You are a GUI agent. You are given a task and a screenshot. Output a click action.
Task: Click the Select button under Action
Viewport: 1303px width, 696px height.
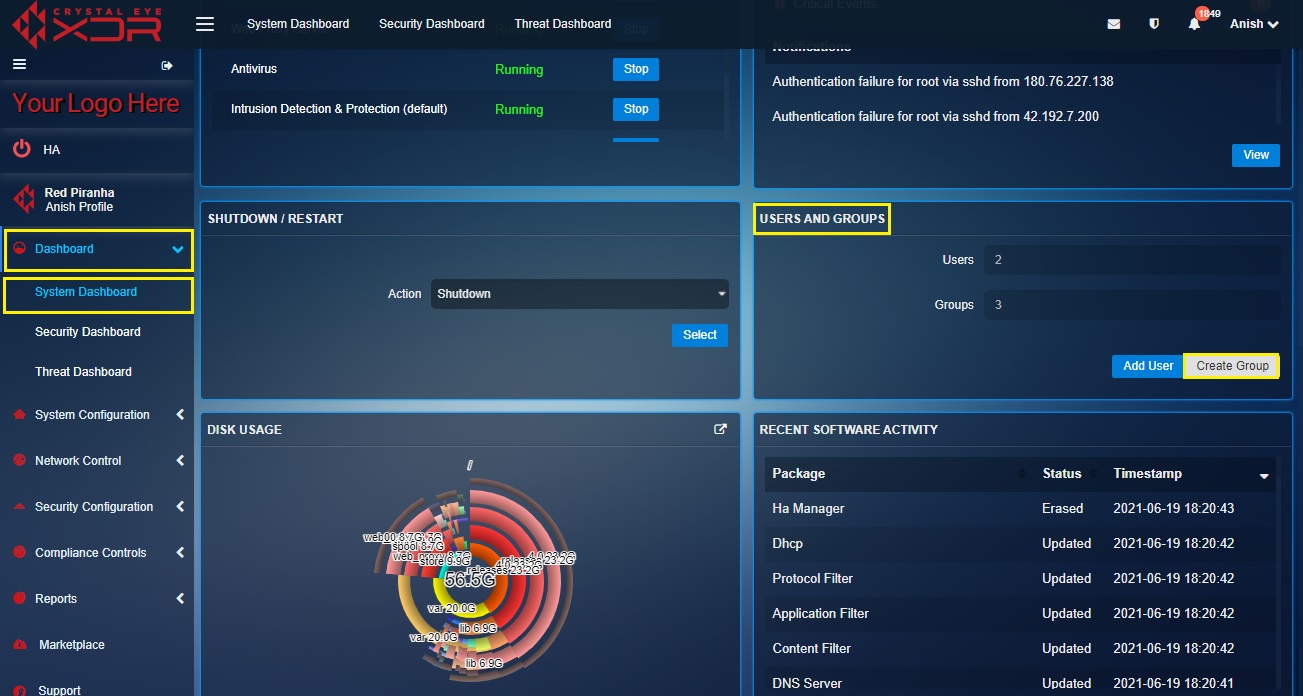pyautogui.click(x=700, y=335)
